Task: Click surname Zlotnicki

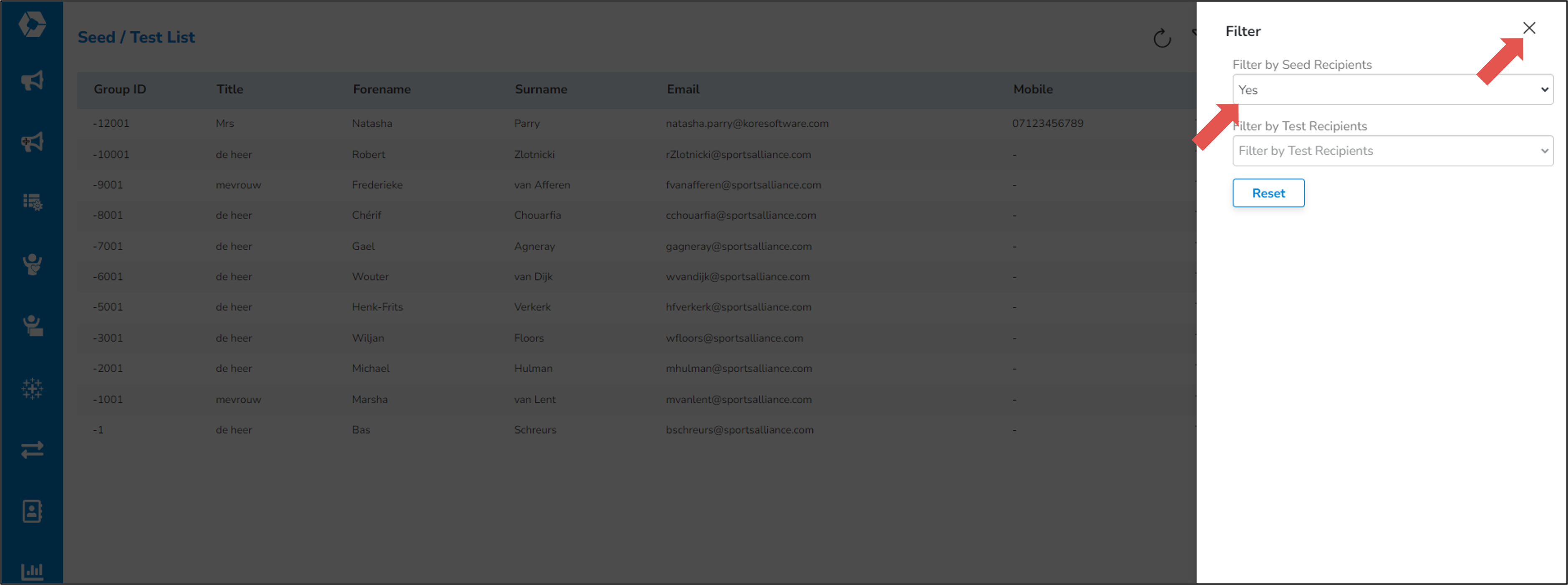Action: (534, 154)
